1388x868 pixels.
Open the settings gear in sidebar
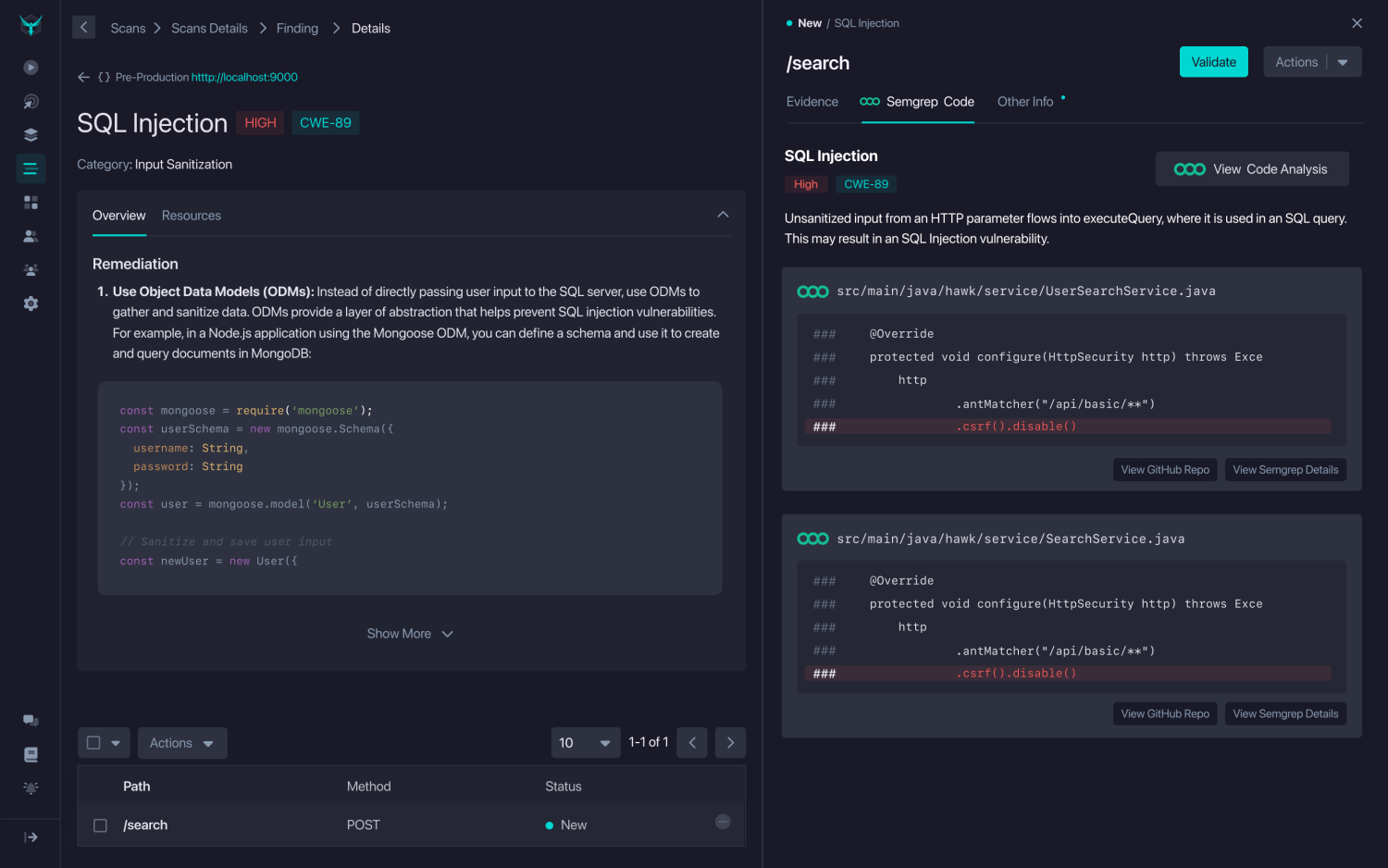(31, 304)
